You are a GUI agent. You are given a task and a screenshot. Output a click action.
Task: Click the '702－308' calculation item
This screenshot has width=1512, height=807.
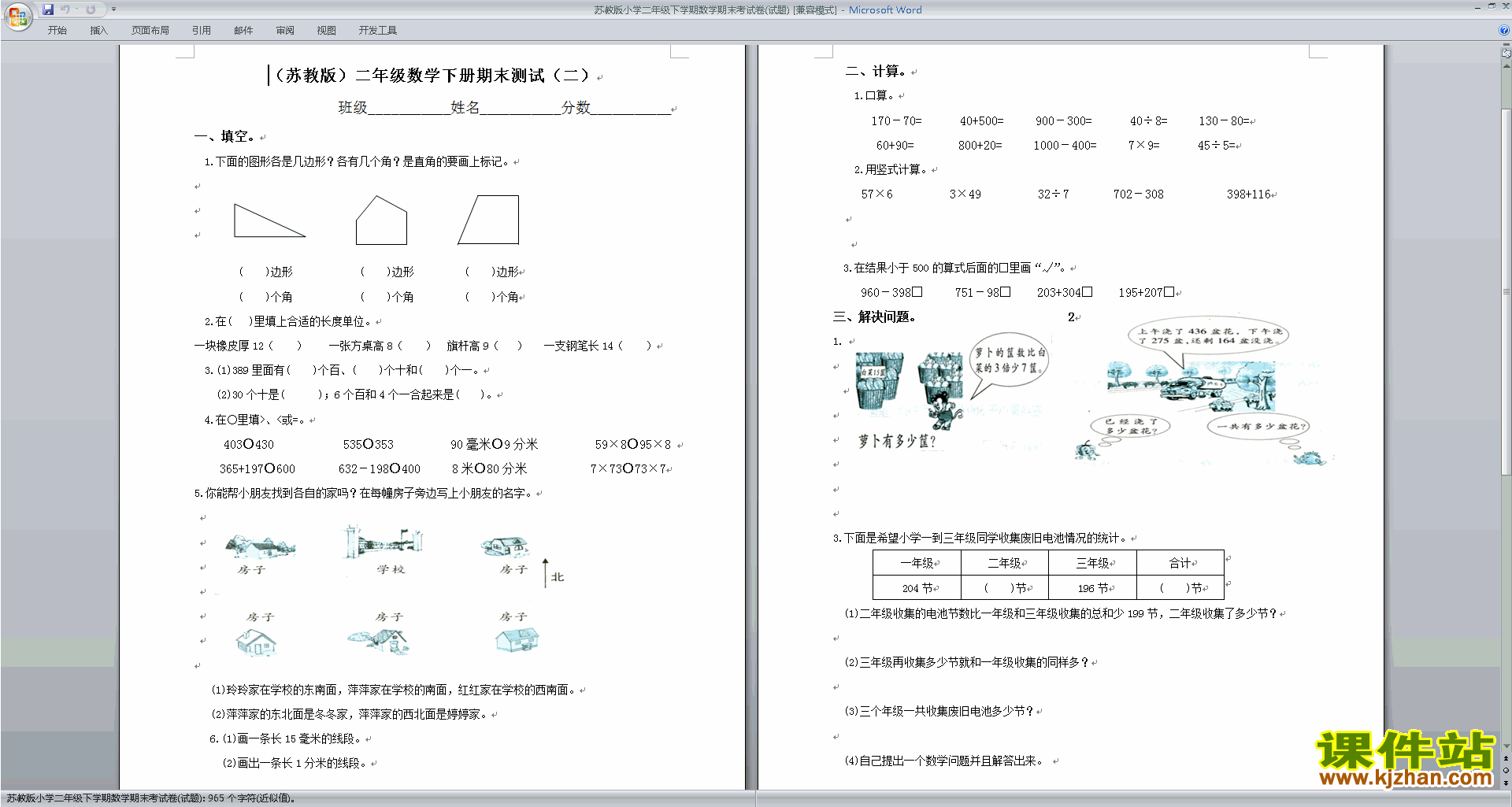click(x=1138, y=194)
